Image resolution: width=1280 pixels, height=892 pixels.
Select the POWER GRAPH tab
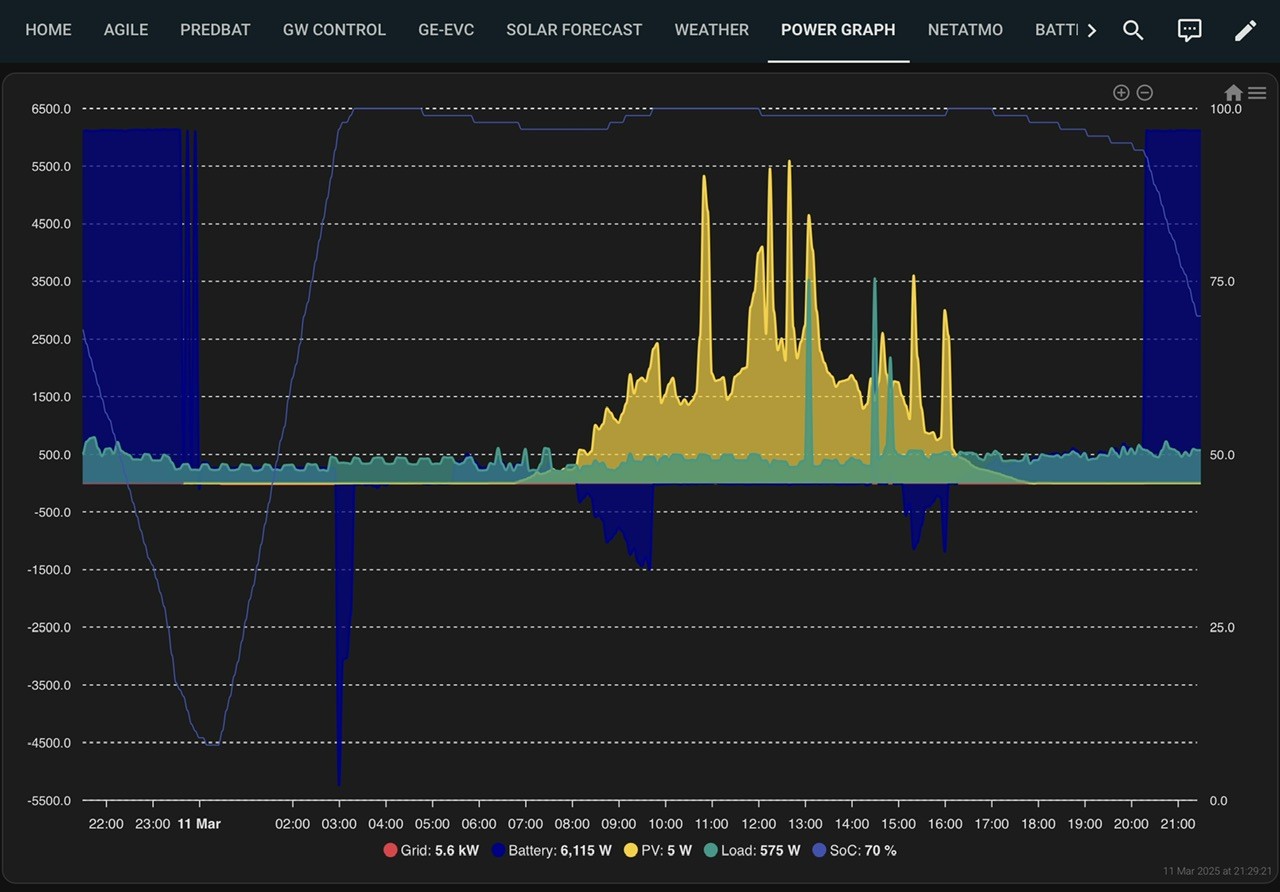pos(838,30)
